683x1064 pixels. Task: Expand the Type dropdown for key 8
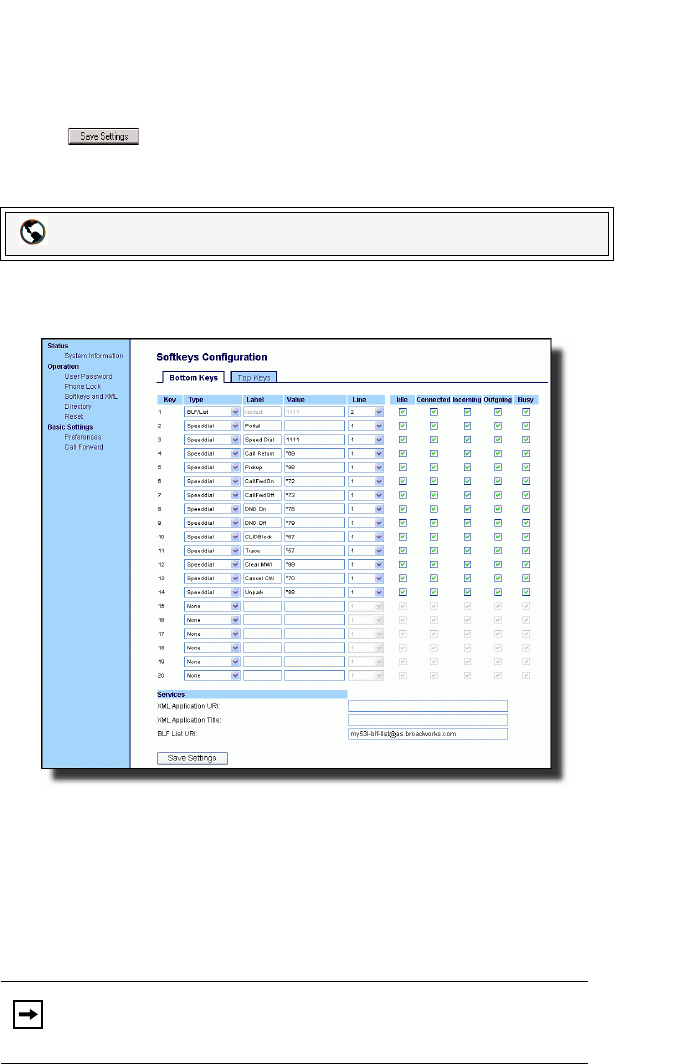(212, 509)
